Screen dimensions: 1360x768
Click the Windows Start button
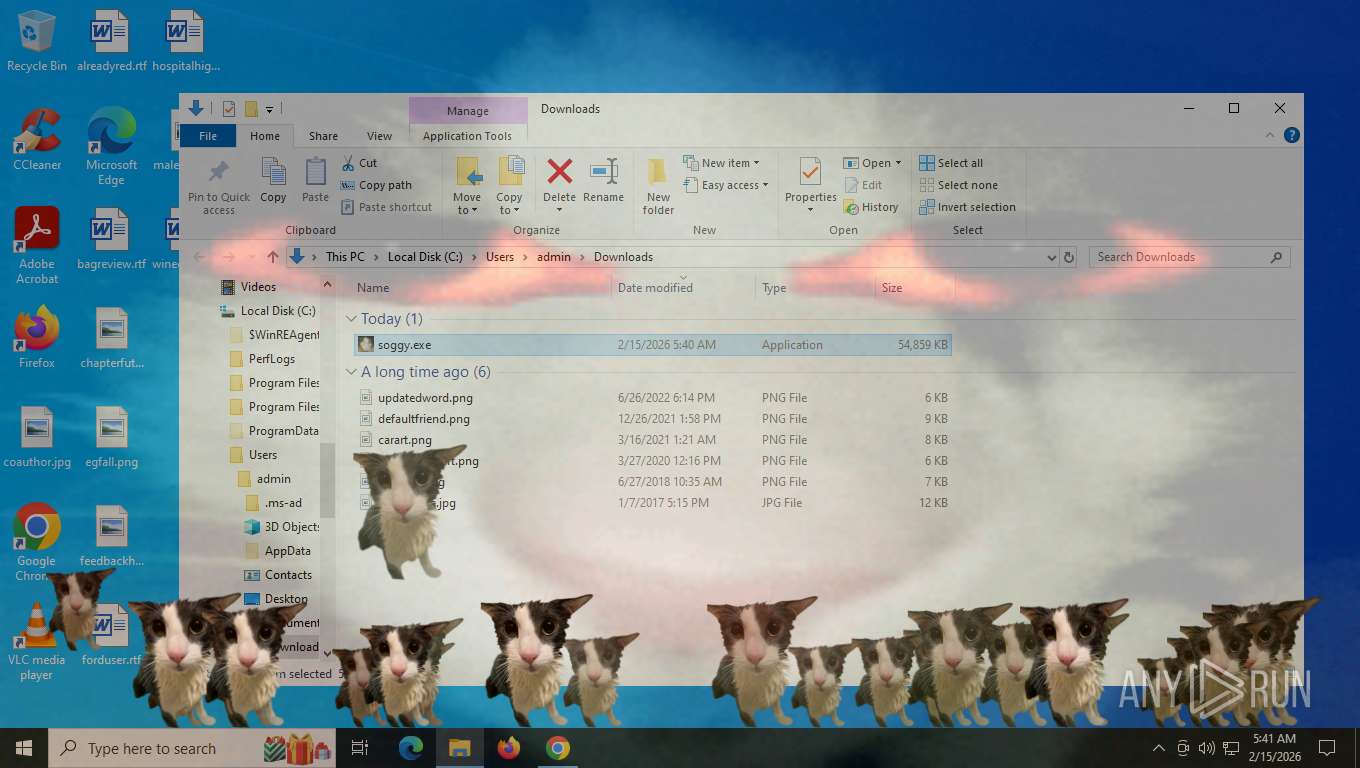pos(23,748)
